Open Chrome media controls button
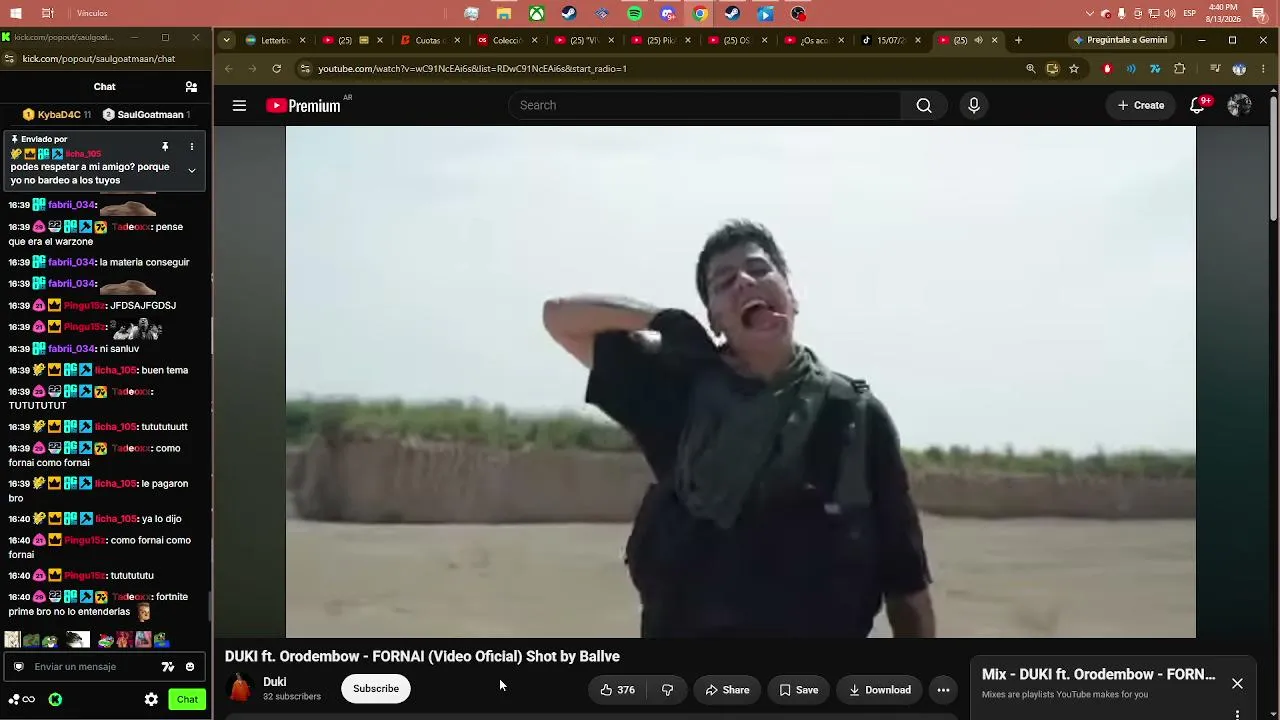 coord(1215,69)
